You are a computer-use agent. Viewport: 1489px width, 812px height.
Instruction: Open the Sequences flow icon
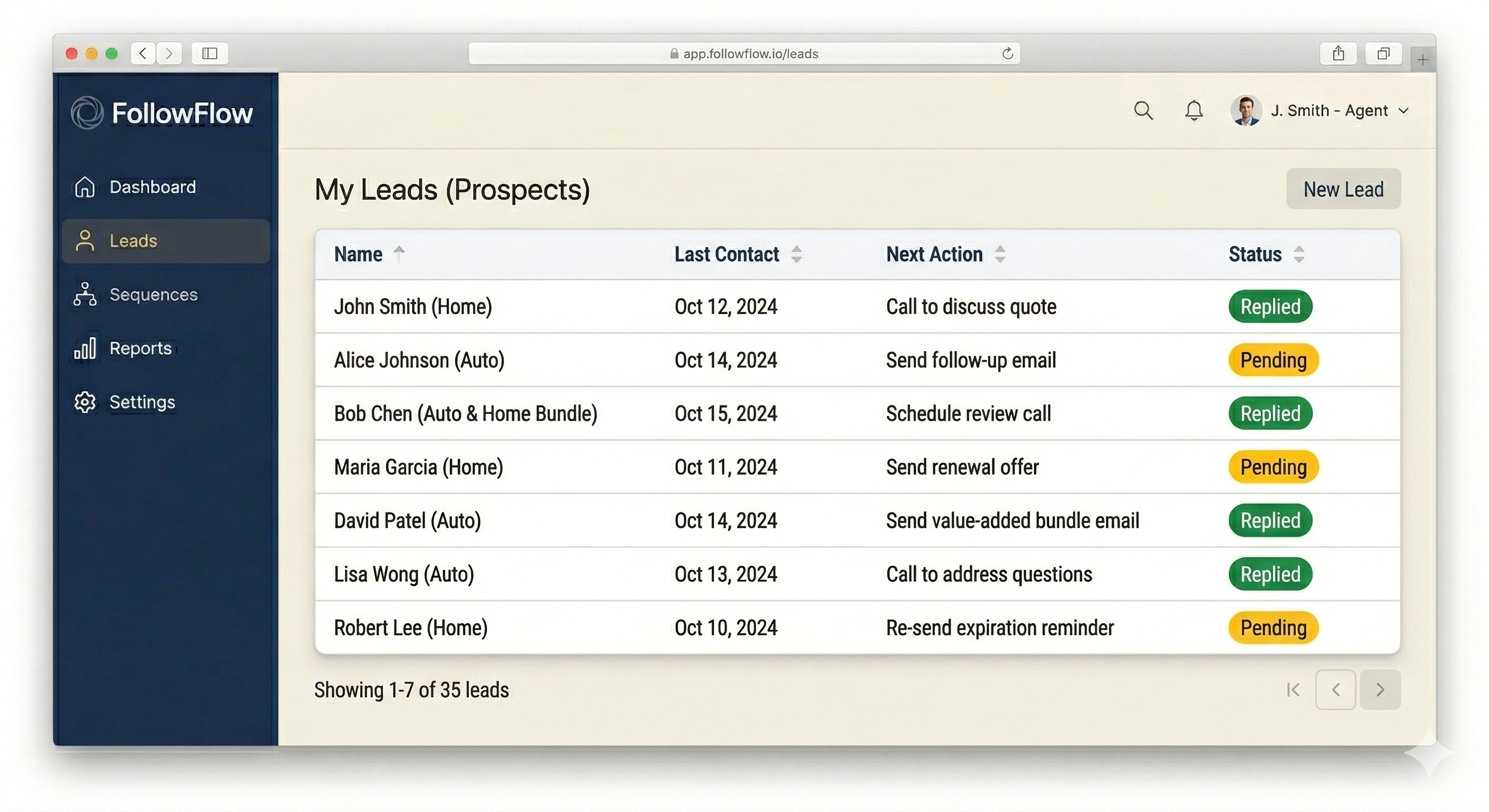[85, 294]
